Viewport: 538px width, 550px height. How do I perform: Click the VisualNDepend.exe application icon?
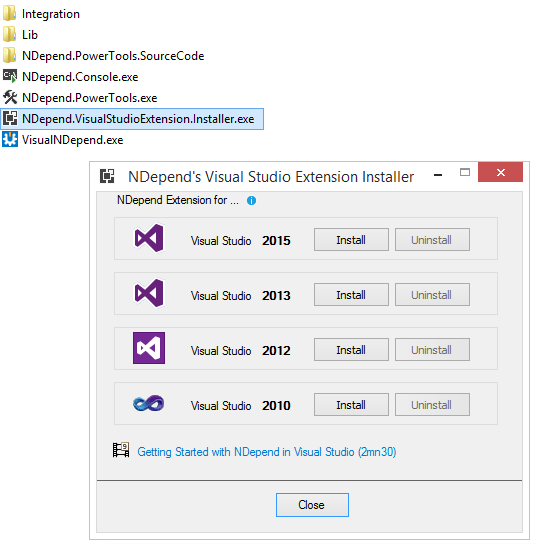click(10, 139)
